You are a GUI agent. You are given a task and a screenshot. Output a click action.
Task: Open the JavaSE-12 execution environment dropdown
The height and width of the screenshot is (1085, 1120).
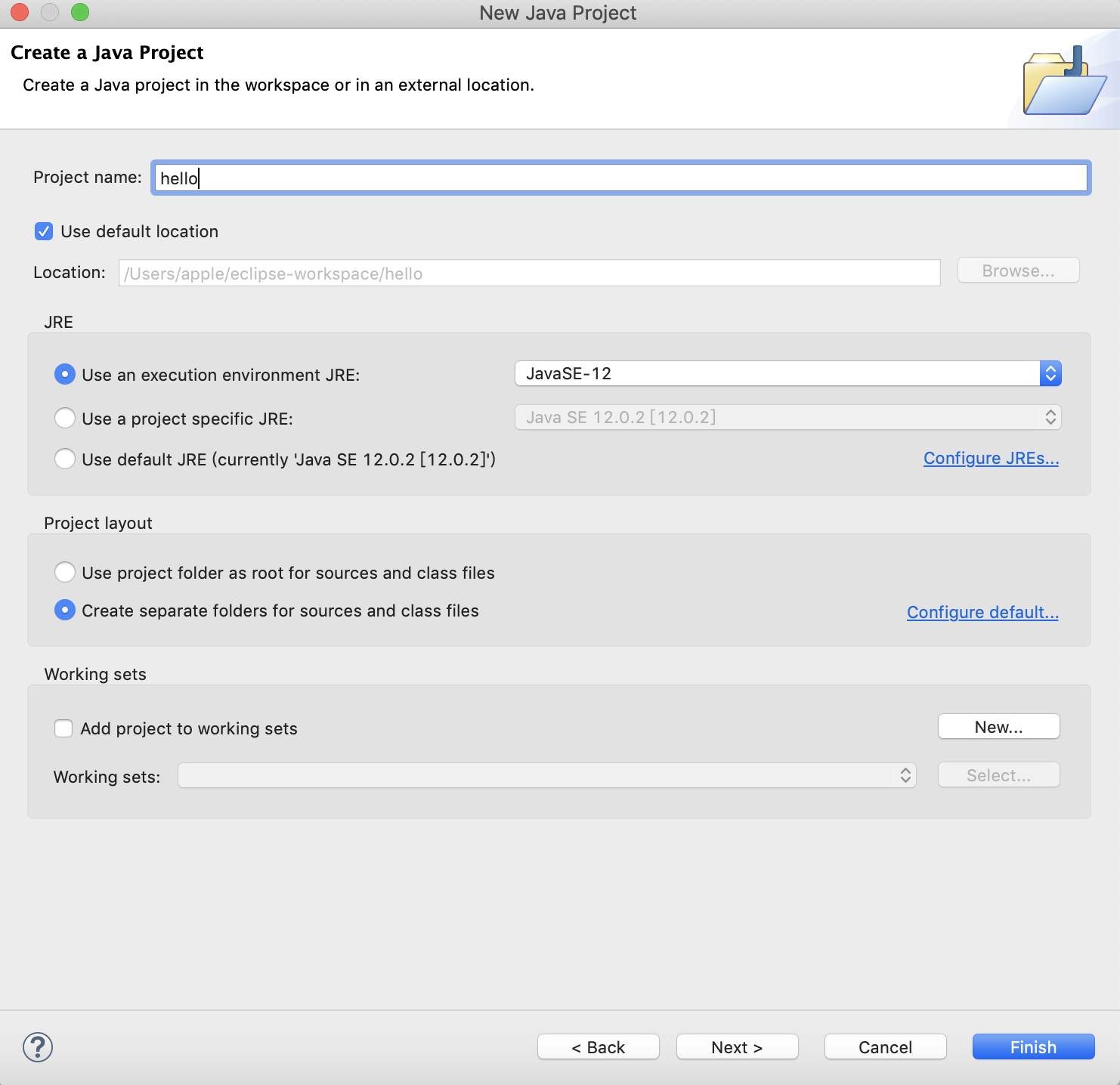[x=787, y=373]
